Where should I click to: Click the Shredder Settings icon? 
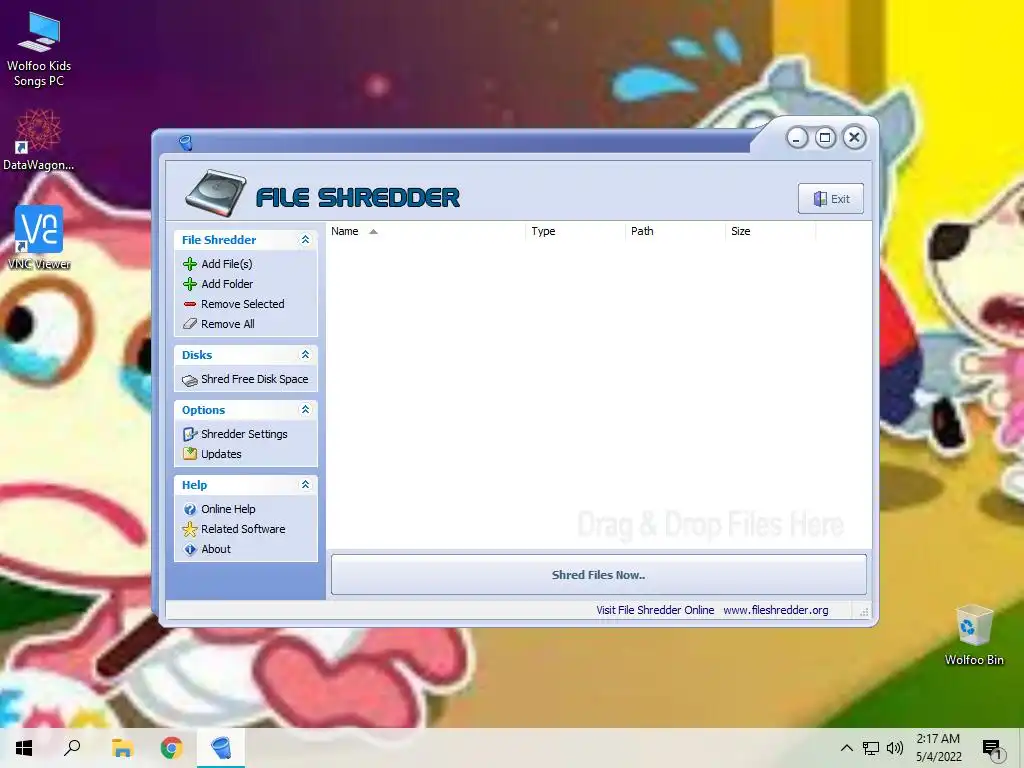click(x=190, y=434)
